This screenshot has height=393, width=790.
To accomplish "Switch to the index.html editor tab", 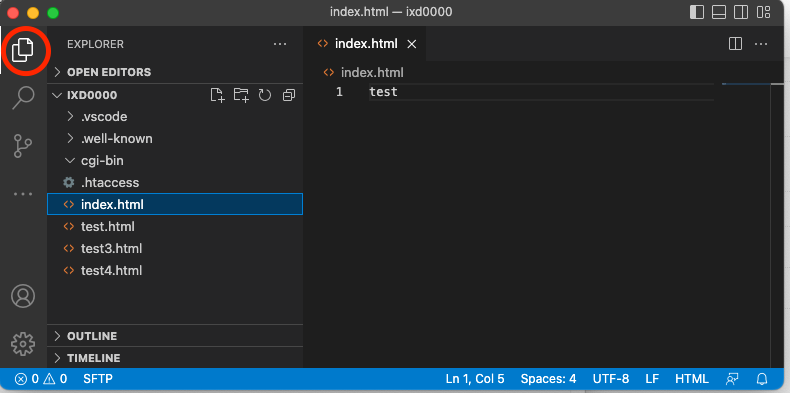I will point(365,44).
